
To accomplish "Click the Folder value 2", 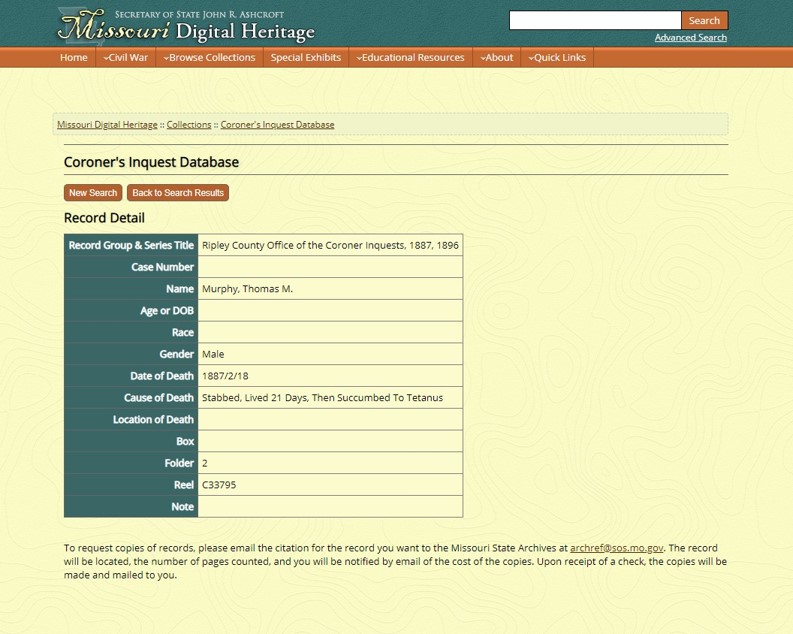I will point(205,463).
